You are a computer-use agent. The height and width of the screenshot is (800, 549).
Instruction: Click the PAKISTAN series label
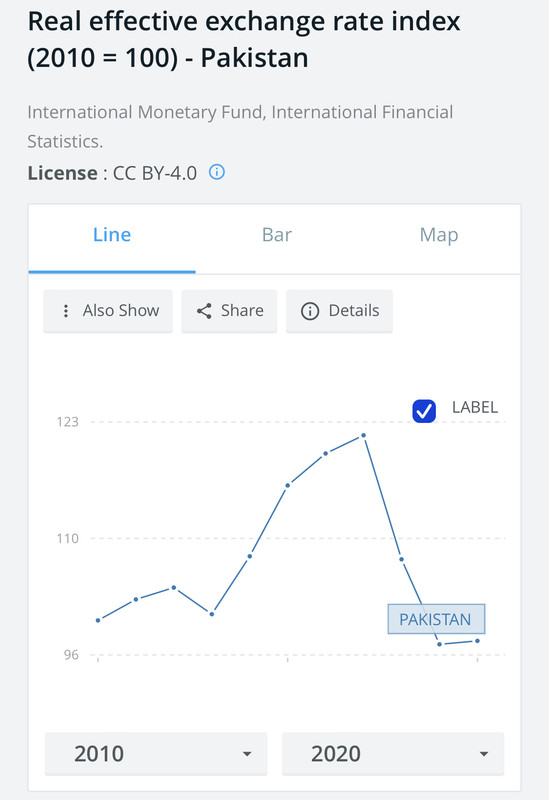point(436,619)
